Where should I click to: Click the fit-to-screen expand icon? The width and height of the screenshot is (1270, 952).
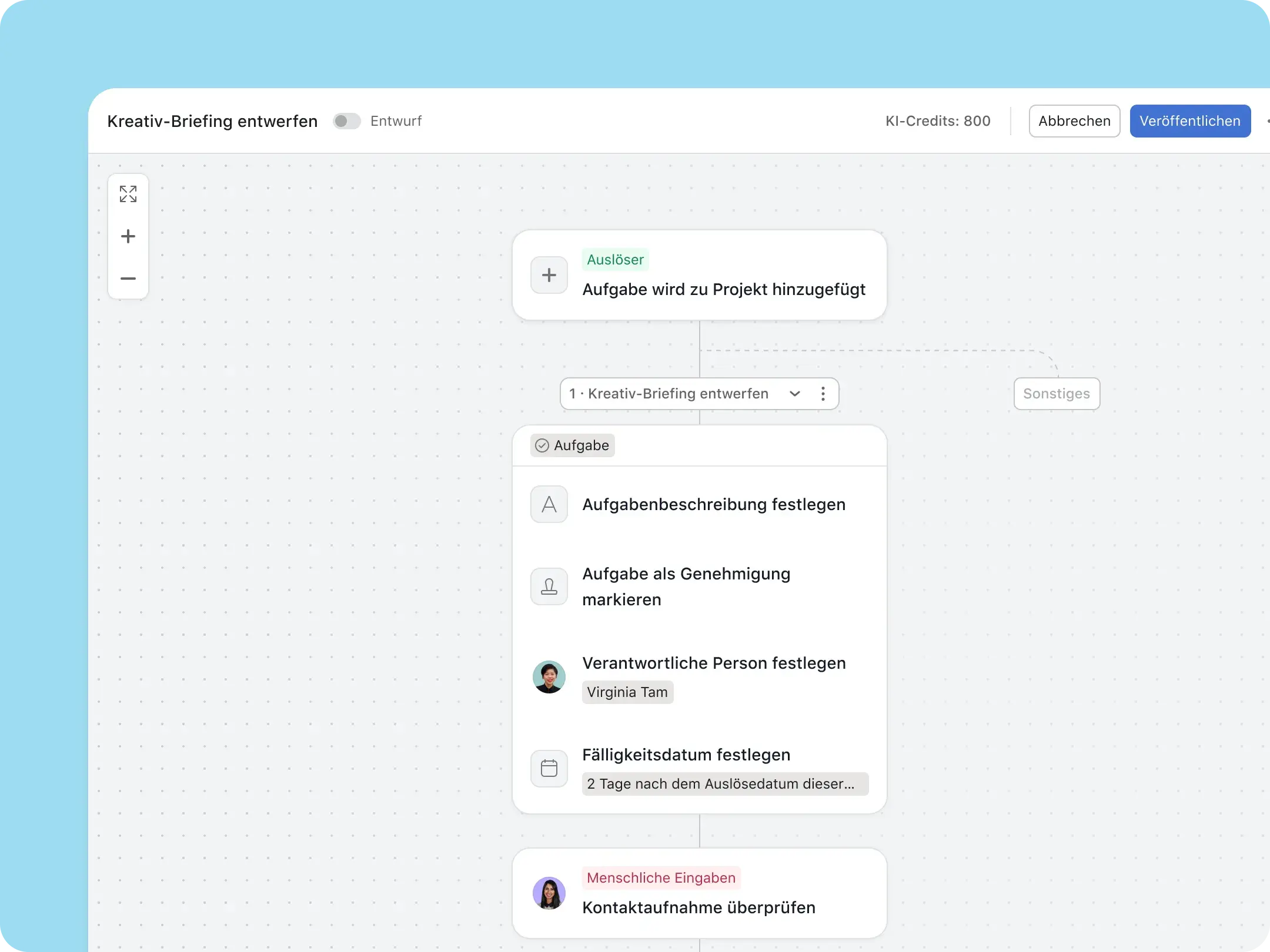128,194
